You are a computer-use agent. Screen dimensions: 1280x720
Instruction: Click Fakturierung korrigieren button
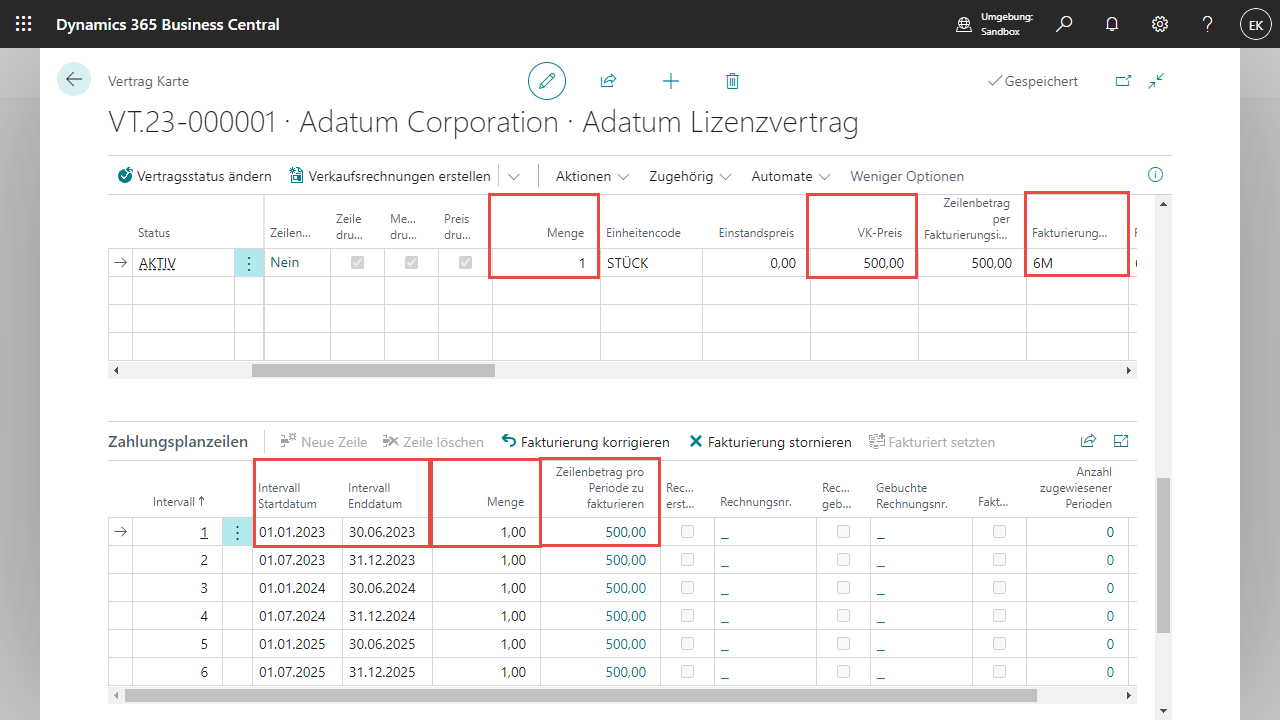coord(586,442)
